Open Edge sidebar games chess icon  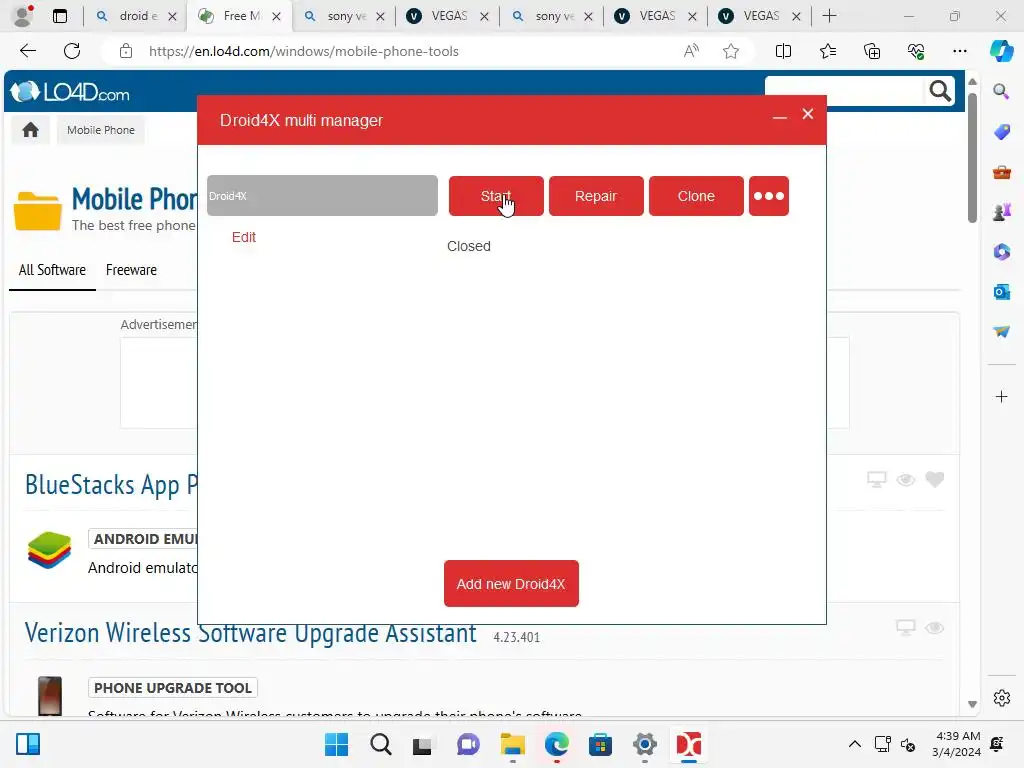pos(1001,212)
